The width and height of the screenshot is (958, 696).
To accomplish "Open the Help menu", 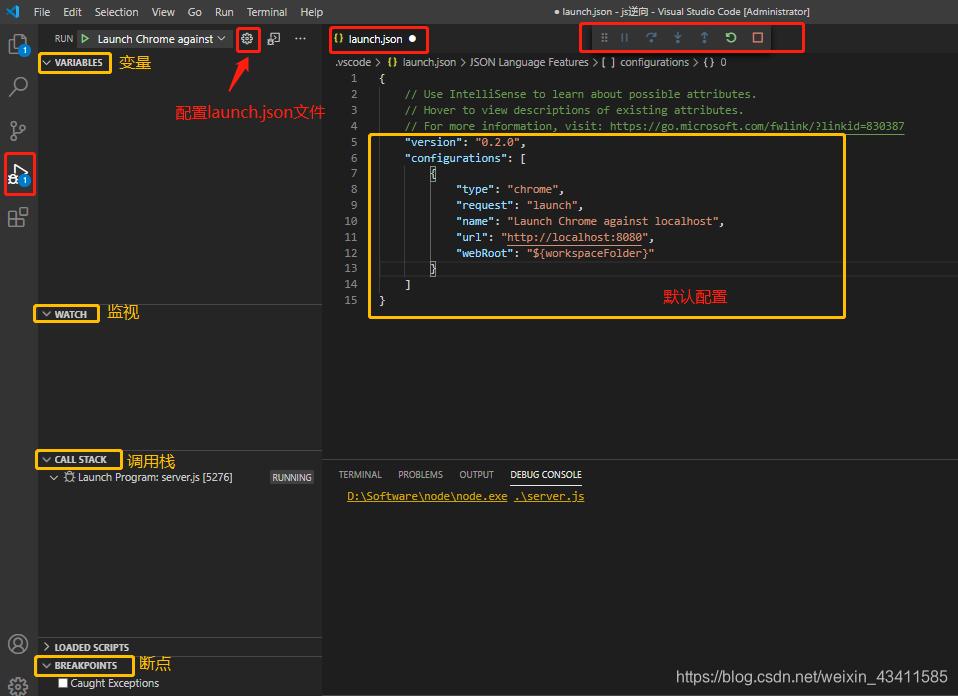I will click(312, 12).
